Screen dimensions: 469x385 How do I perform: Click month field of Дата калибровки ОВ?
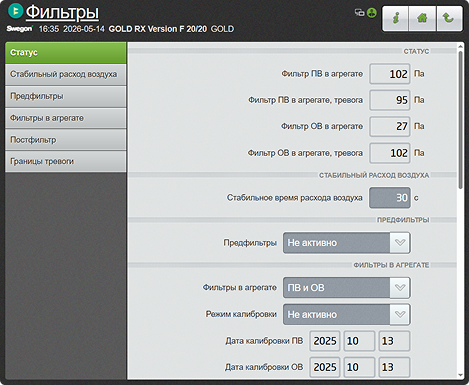[359, 367]
